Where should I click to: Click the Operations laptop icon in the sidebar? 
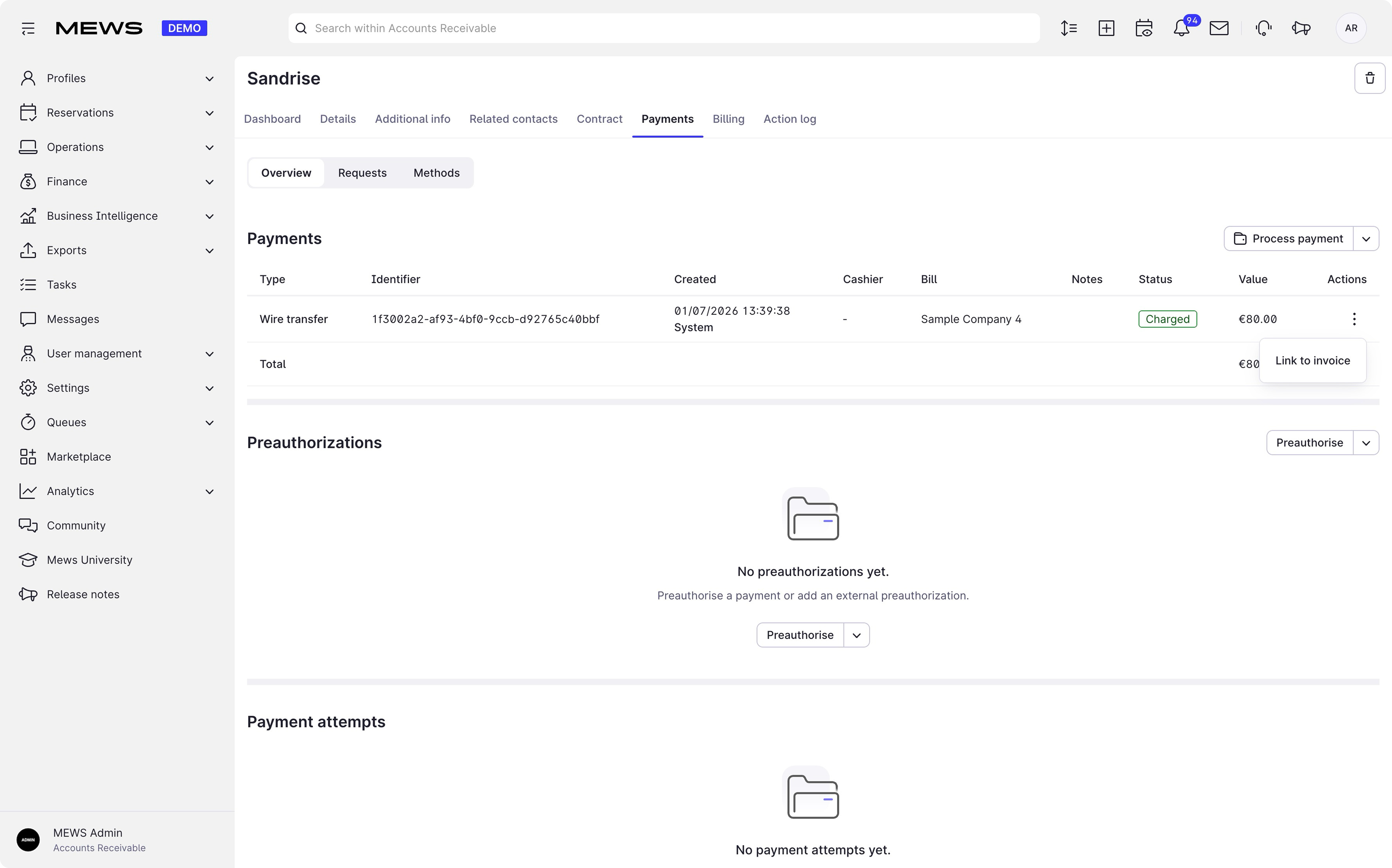coord(28,147)
